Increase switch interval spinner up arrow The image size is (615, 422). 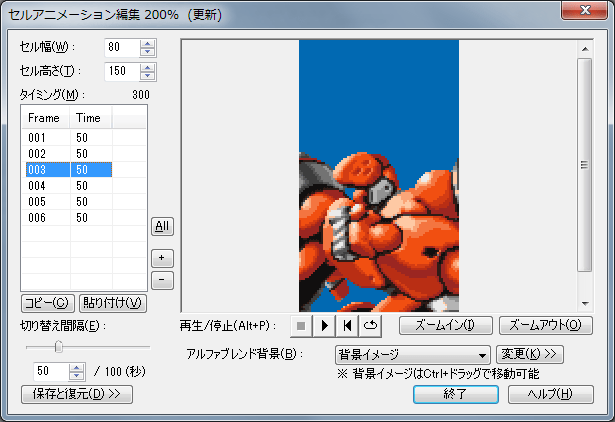pyautogui.click(x=76, y=368)
